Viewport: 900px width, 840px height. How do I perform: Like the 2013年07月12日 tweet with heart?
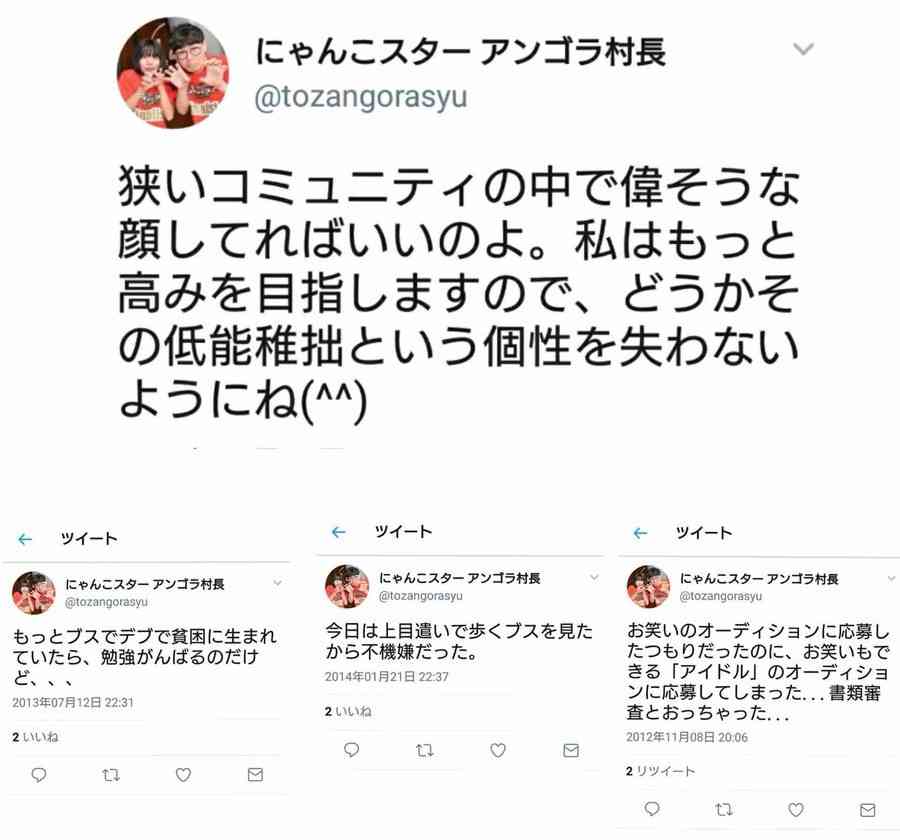(x=183, y=775)
